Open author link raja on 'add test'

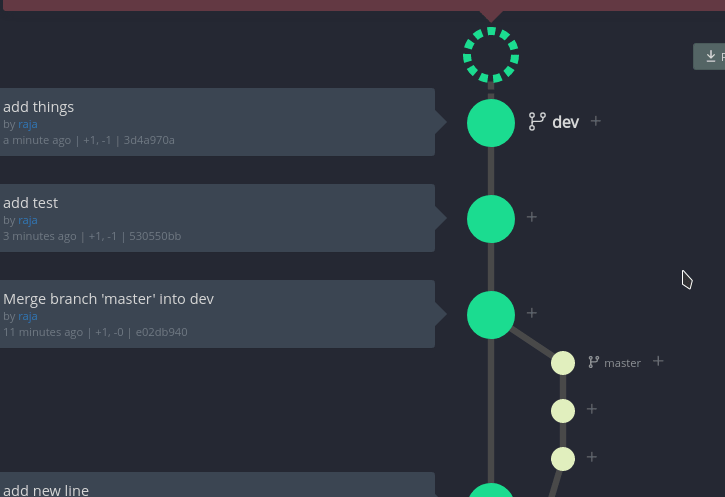click(x=28, y=220)
